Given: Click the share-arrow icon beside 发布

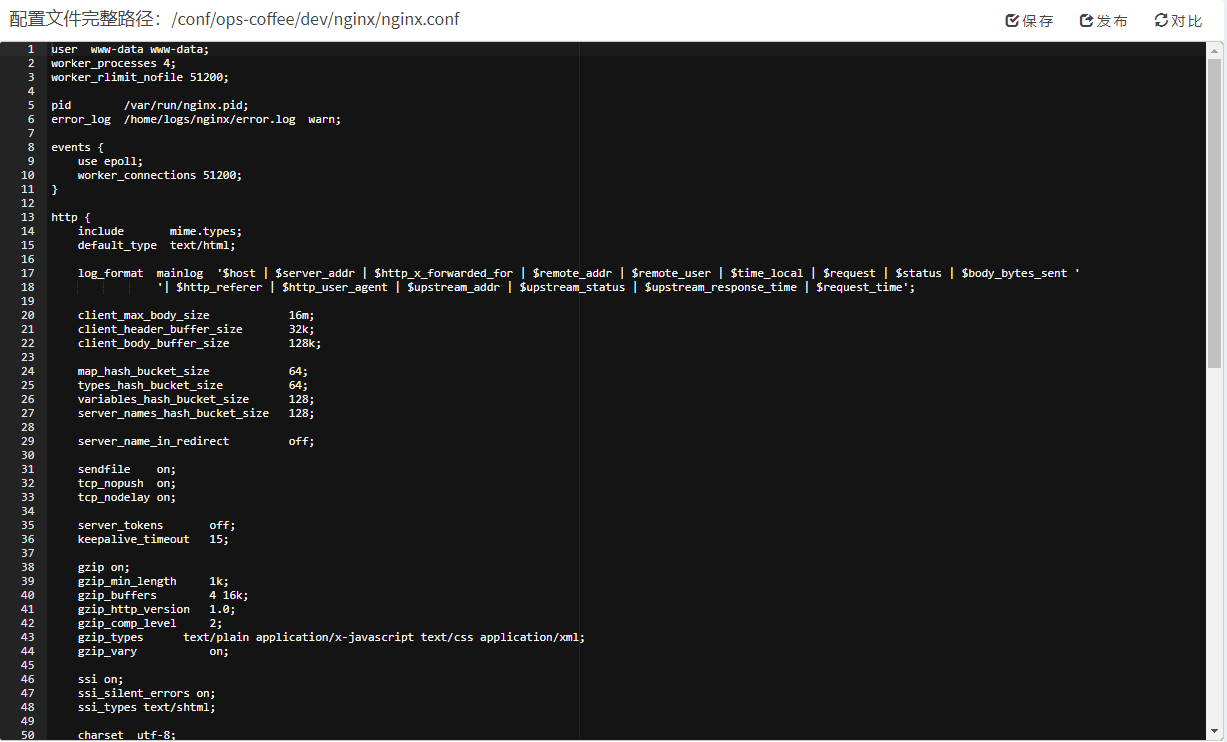Looking at the screenshot, I should click(1087, 20).
